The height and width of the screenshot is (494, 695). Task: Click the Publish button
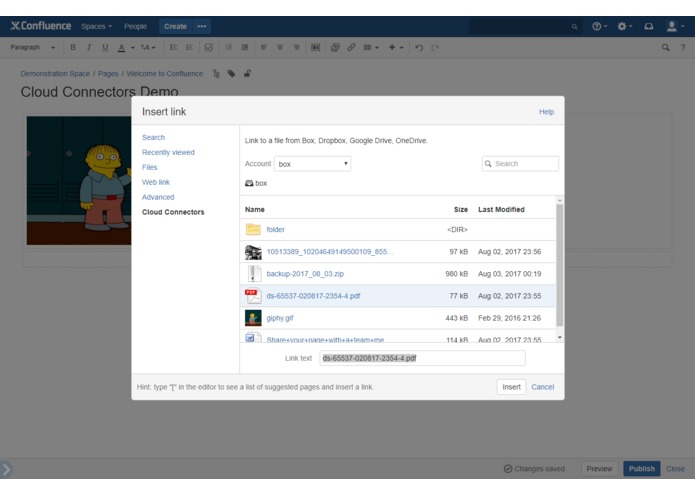[x=641, y=469]
